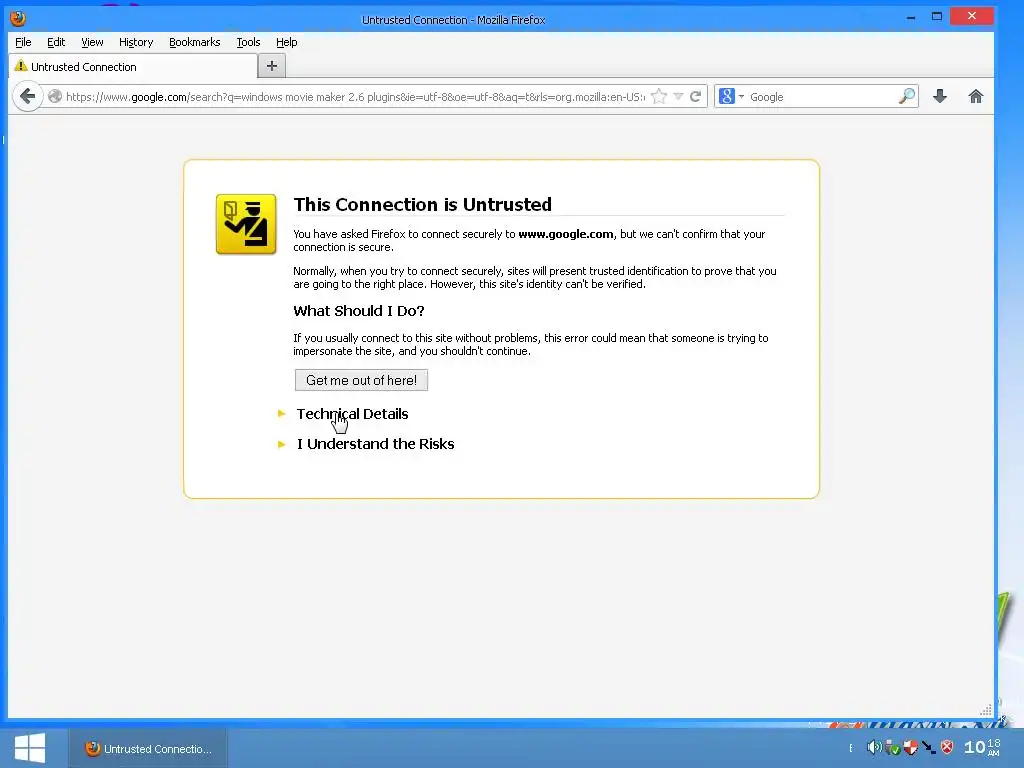Open a new tab with the plus button
1024x768 pixels.
coord(272,66)
